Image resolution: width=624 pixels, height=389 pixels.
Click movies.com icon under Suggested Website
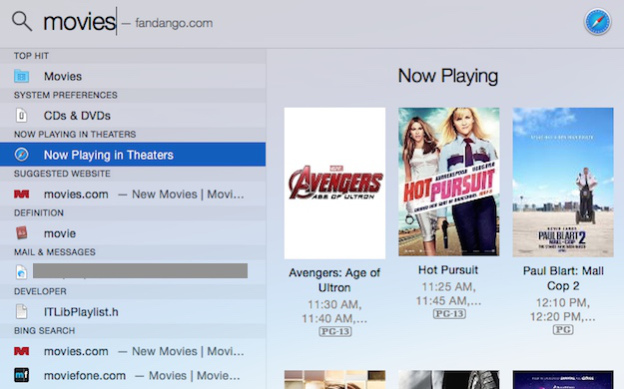point(21,194)
